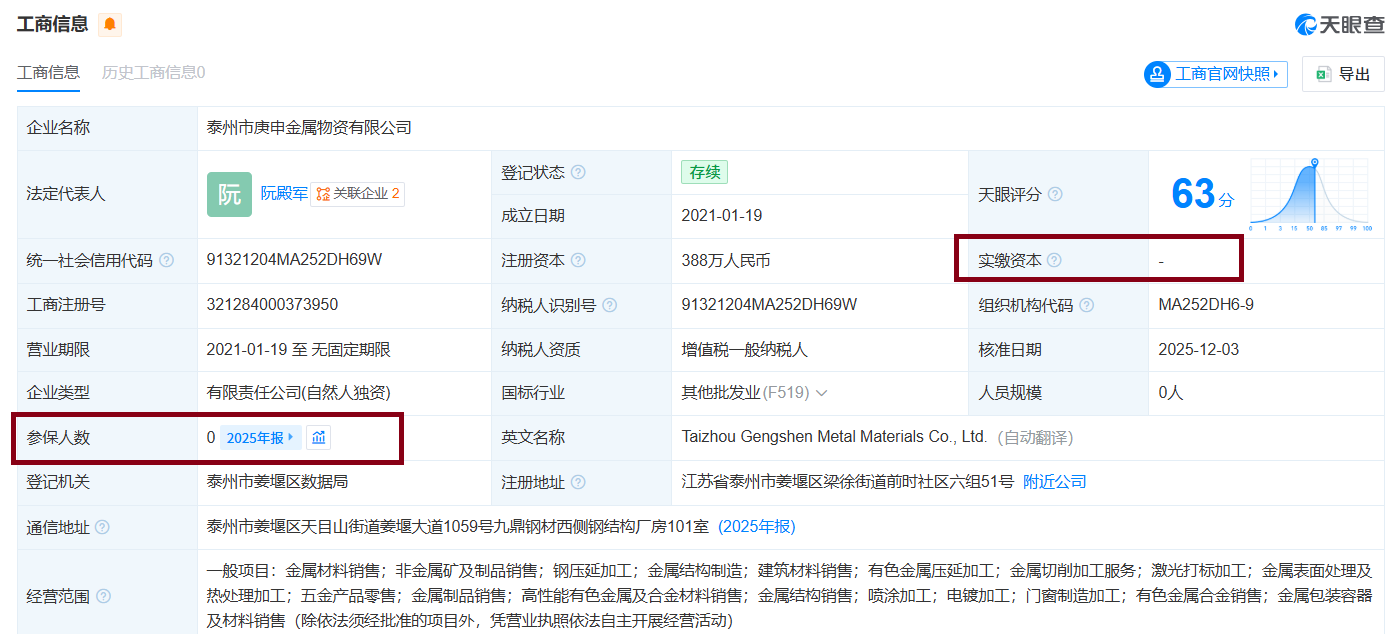Image resolution: width=1390 pixels, height=634 pixels.
Task: Click approval date 2025-12-03
Action: [x=1200, y=349]
